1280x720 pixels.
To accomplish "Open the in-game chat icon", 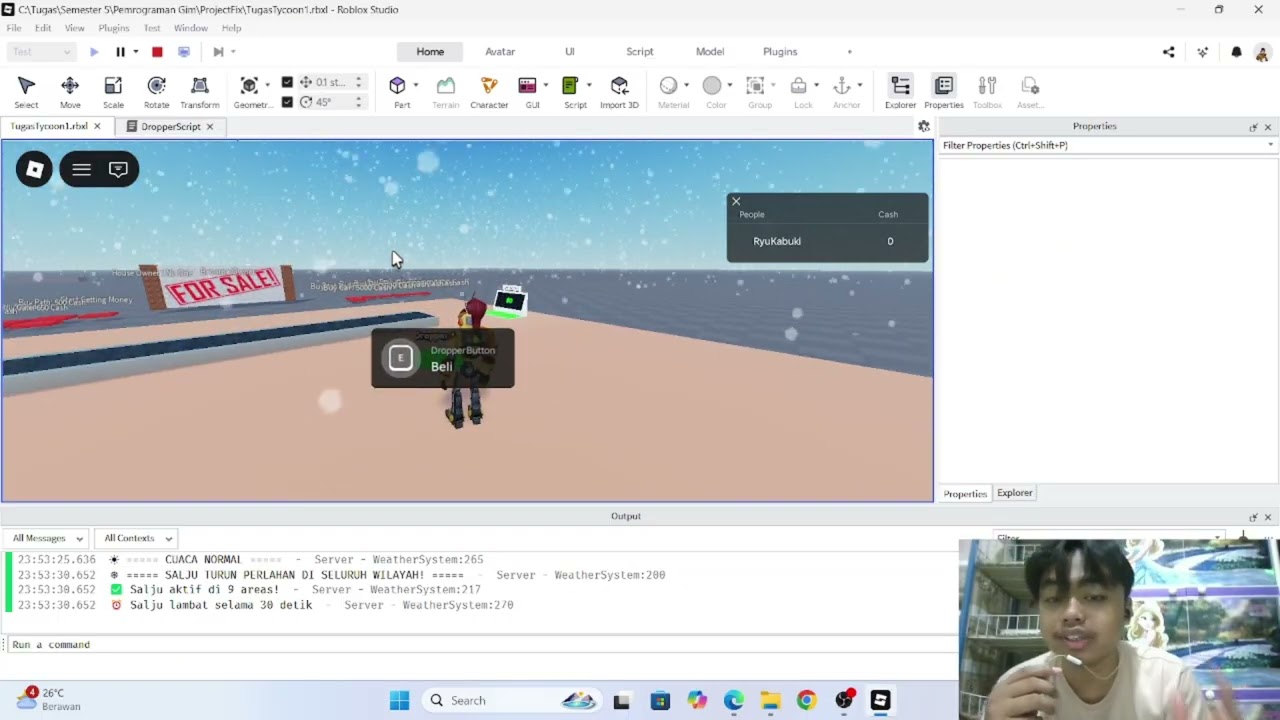I will (x=118, y=169).
